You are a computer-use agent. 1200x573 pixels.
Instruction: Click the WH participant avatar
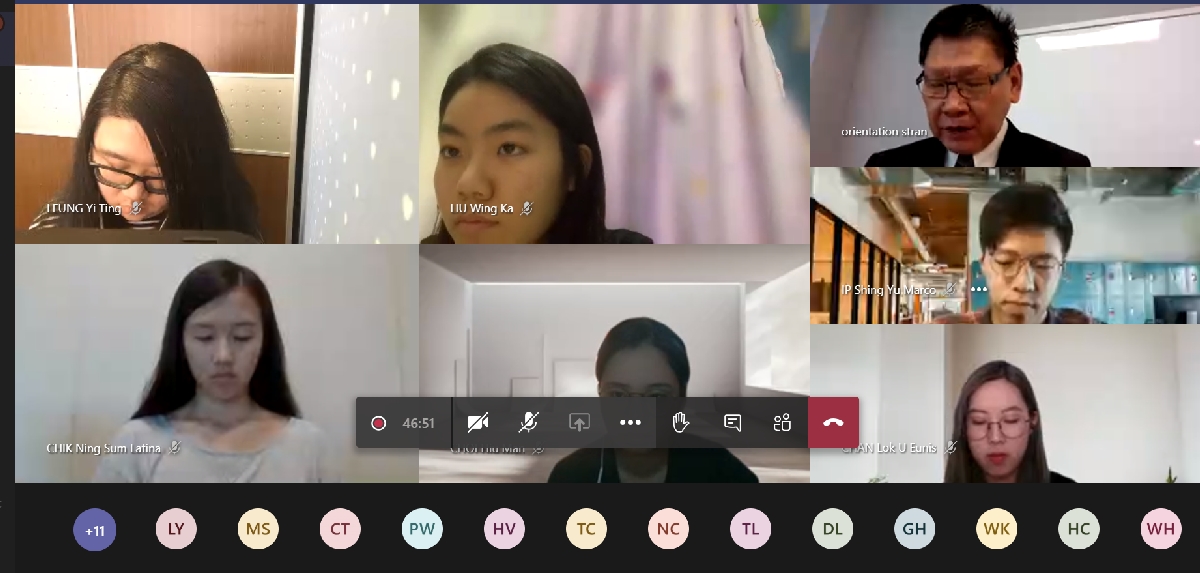[x=1160, y=529]
